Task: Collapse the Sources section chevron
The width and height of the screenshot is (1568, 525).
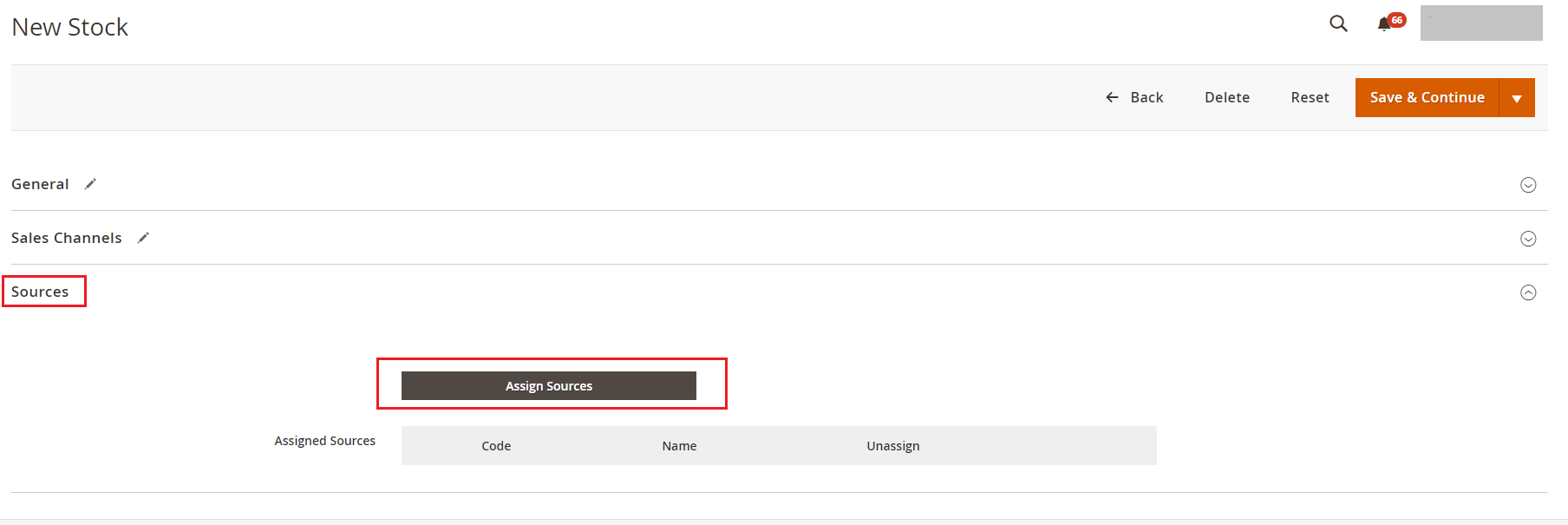Action: 1528,292
